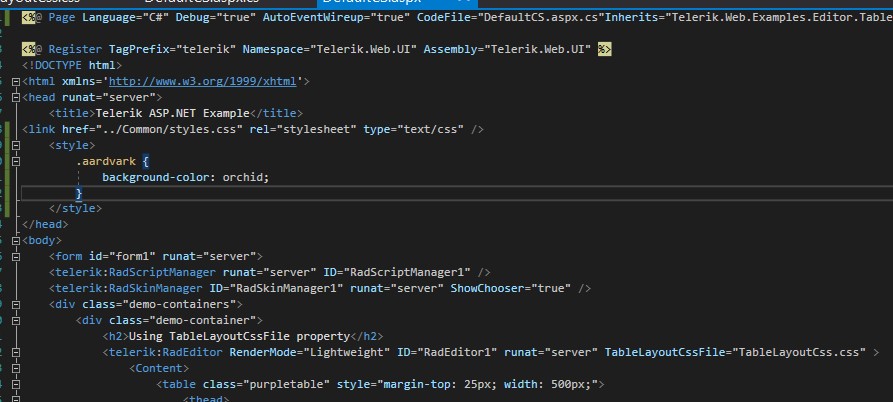The width and height of the screenshot is (893, 402).
Task: Collapse the <Content> element
Action: coord(15,368)
